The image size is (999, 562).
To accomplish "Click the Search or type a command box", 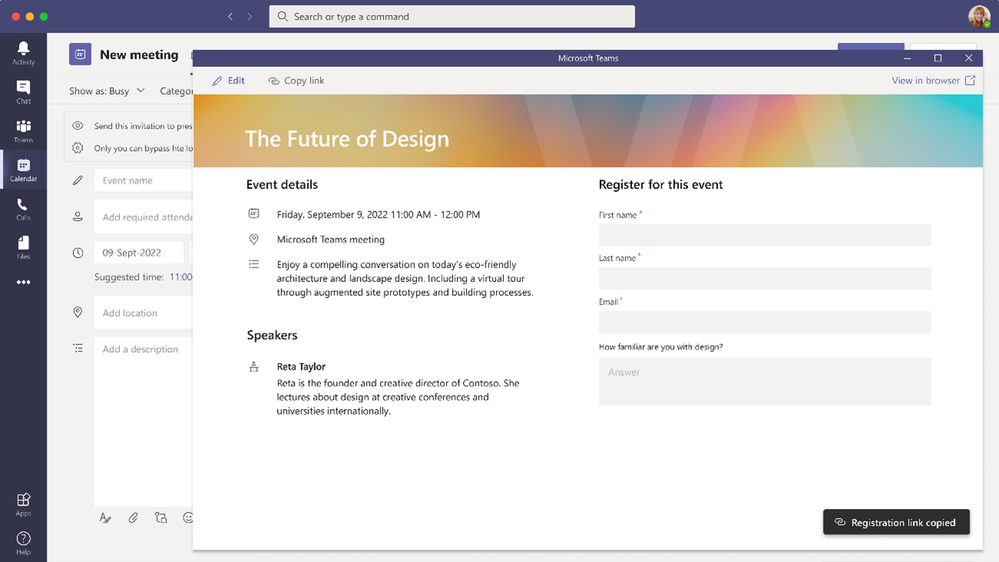I will tap(452, 17).
